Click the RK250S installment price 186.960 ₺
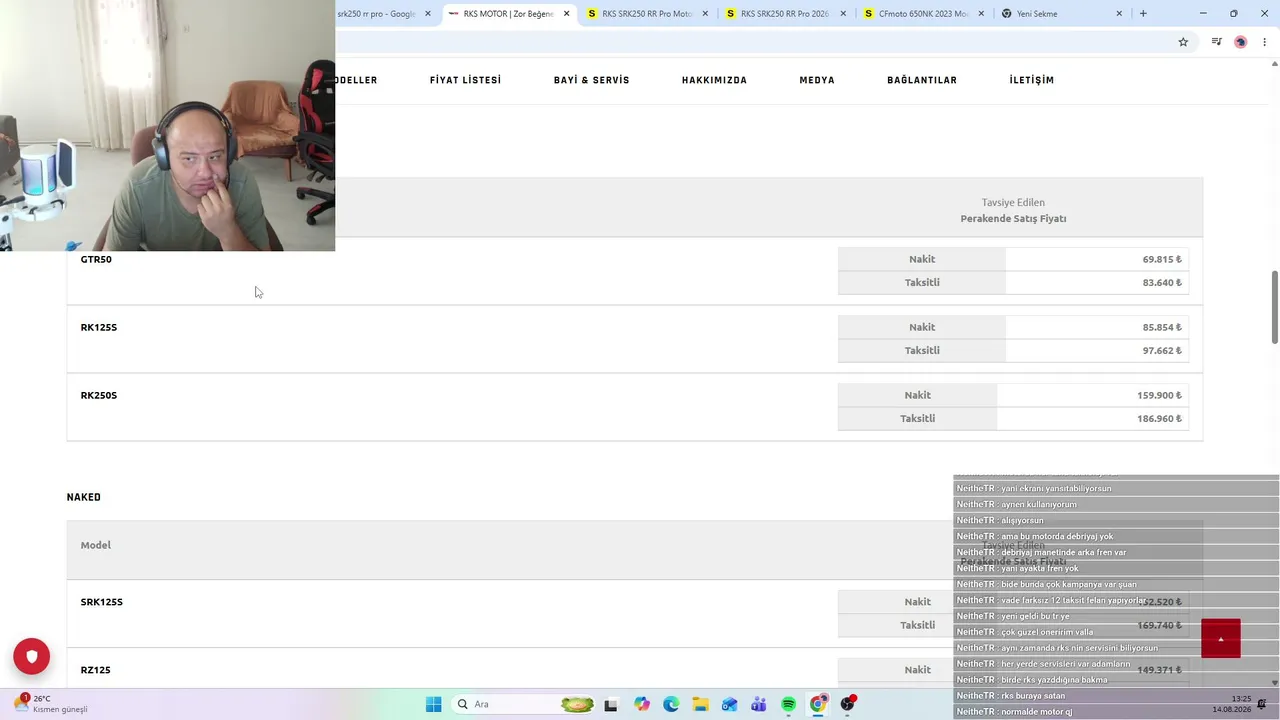The width and height of the screenshot is (1280, 720). [1159, 418]
